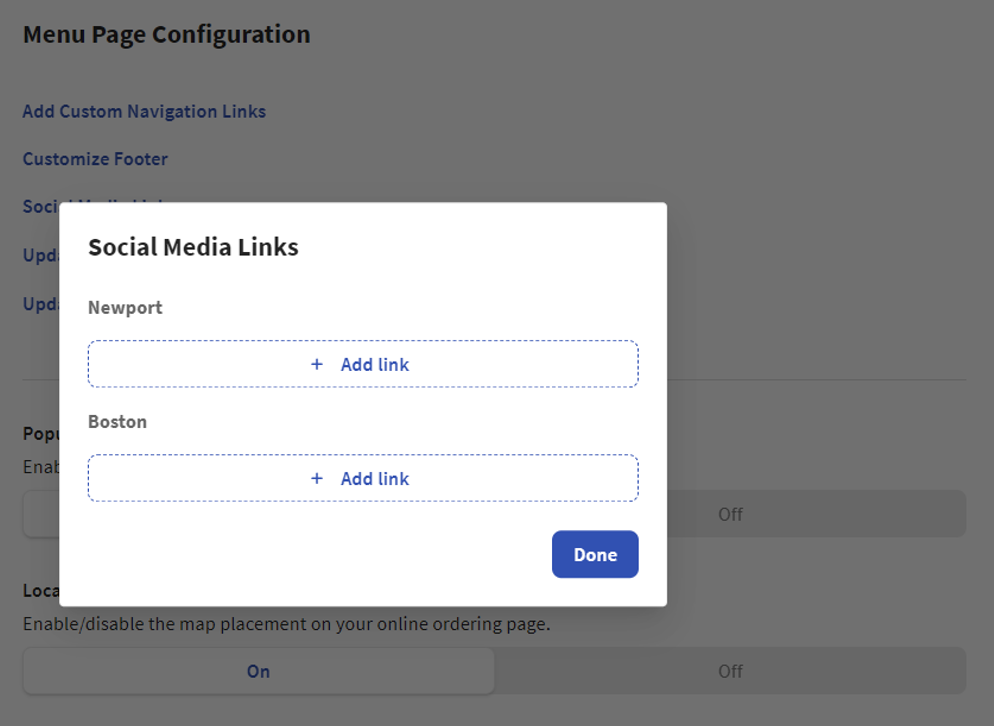The width and height of the screenshot is (994, 726).
Task: Click the Social Media Links link behind the dialog
Action: 42,206
